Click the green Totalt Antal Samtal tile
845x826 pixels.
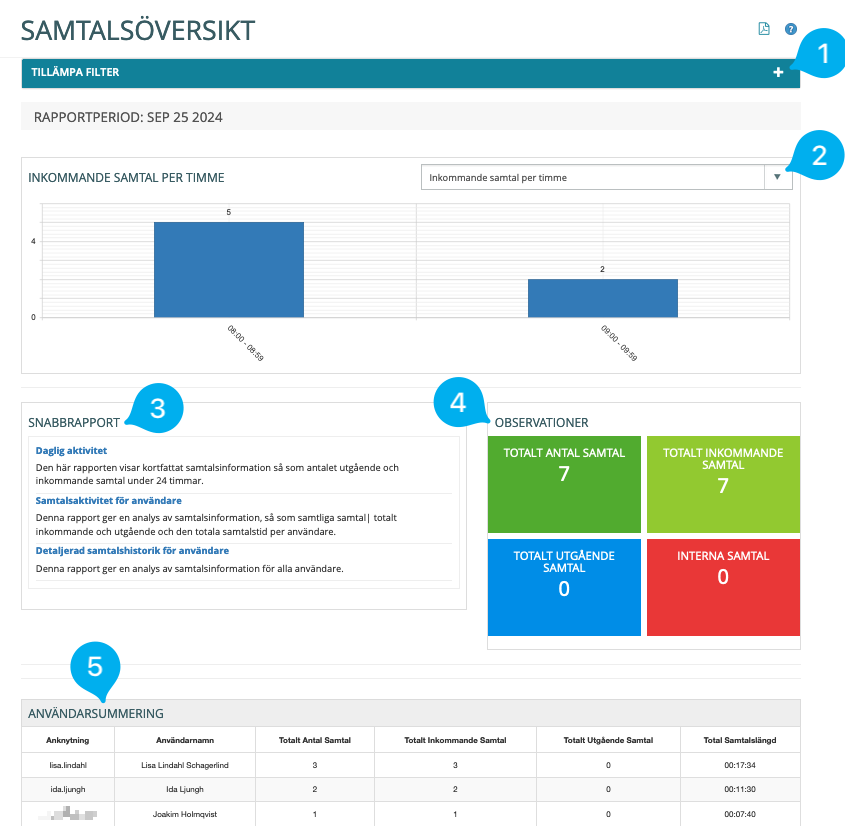pyautogui.click(x=564, y=484)
